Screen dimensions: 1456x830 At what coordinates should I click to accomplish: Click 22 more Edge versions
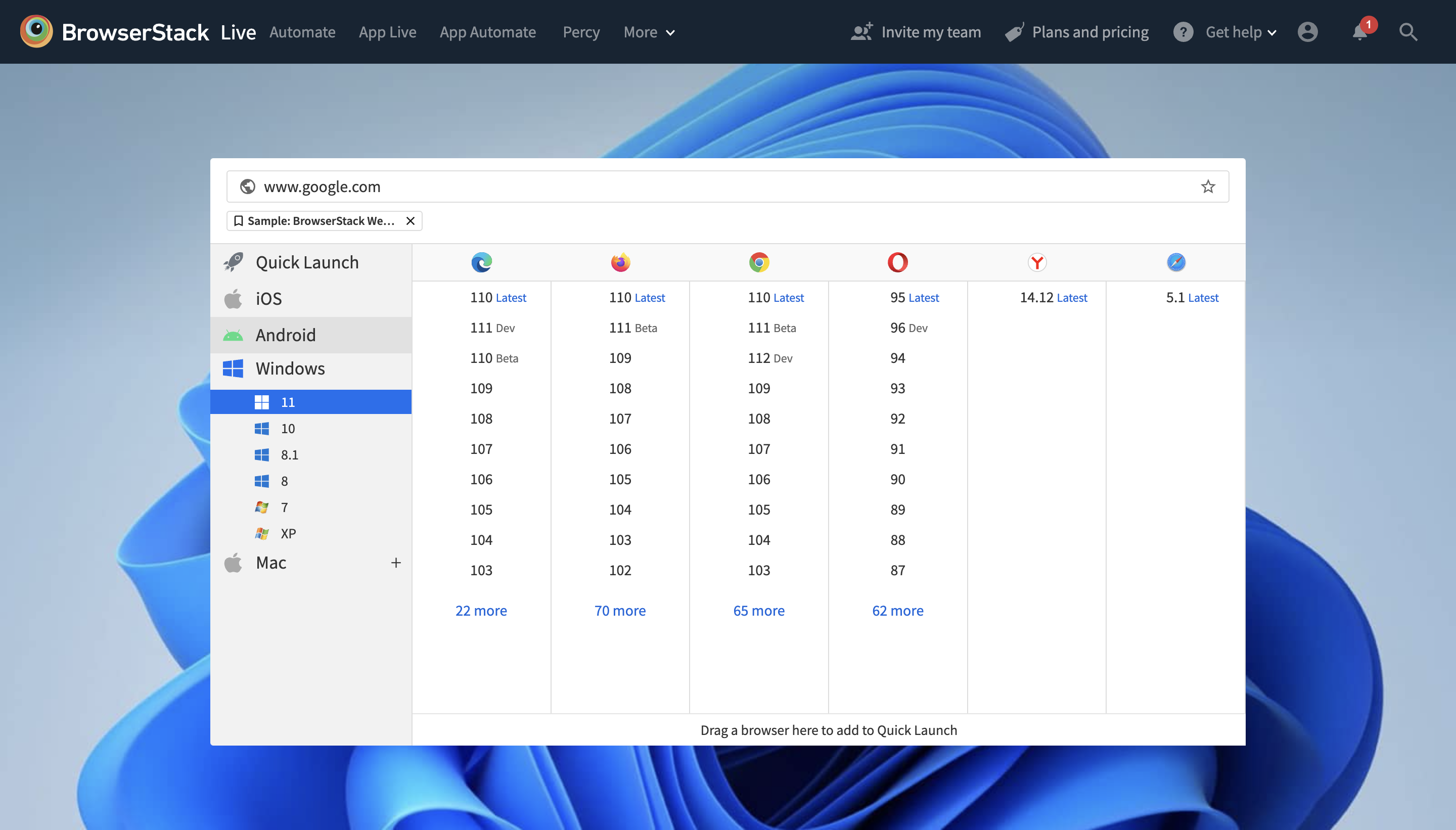pos(481,610)
